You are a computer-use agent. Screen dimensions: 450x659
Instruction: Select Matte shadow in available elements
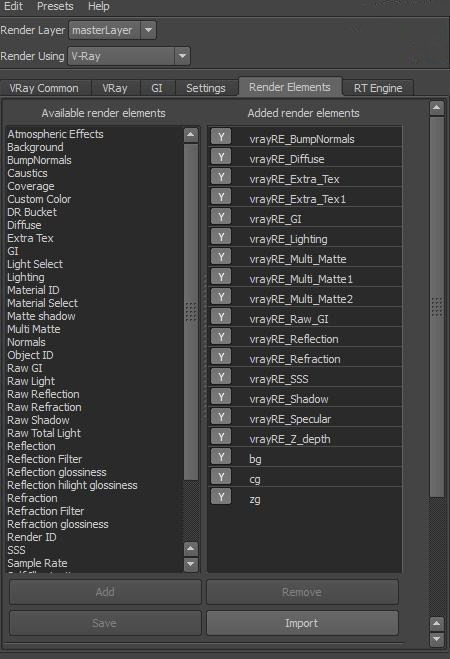coord(41,316)
